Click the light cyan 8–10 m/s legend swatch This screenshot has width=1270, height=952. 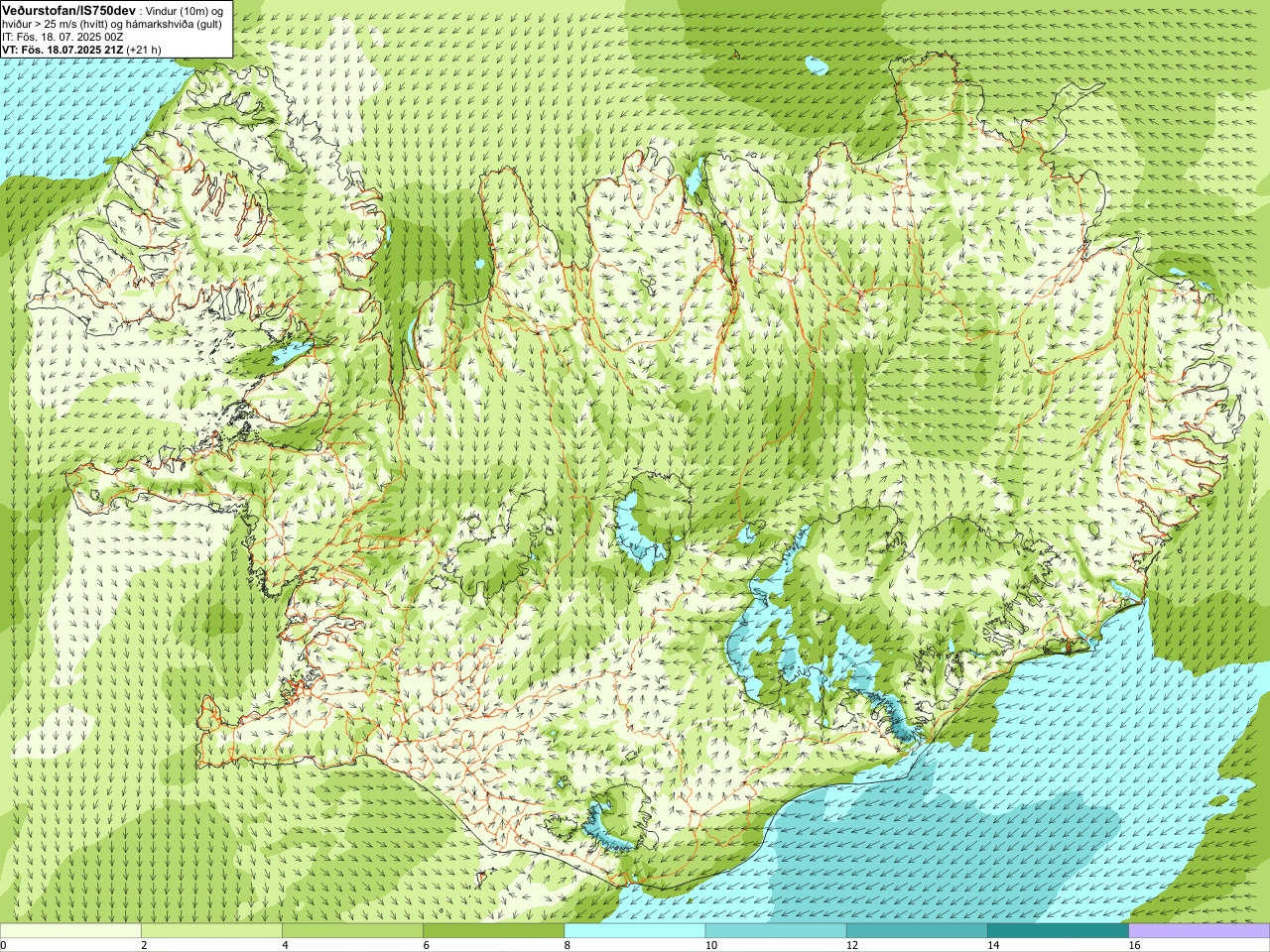(635, 931)
